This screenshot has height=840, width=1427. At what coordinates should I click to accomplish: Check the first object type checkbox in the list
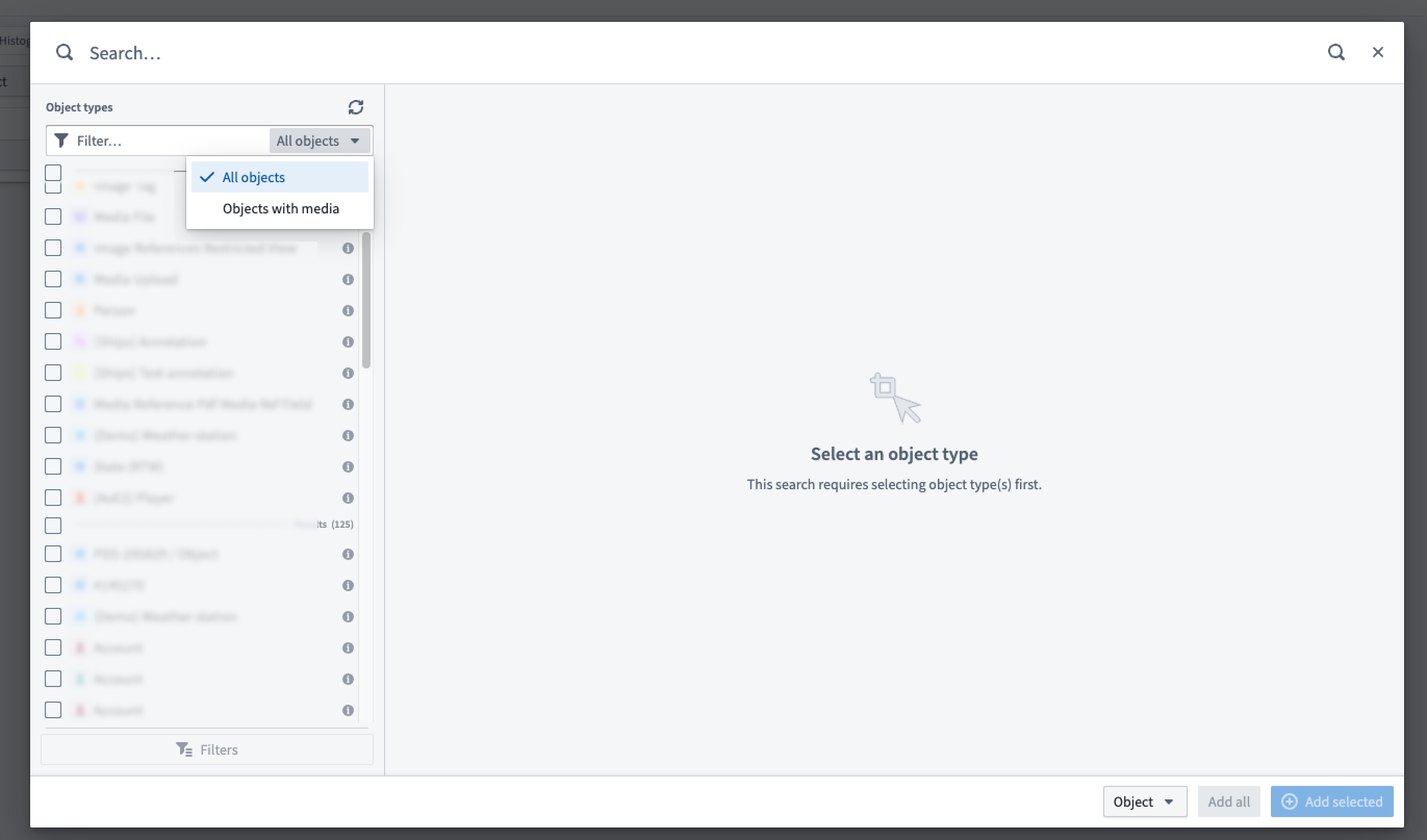pos(53,172)
